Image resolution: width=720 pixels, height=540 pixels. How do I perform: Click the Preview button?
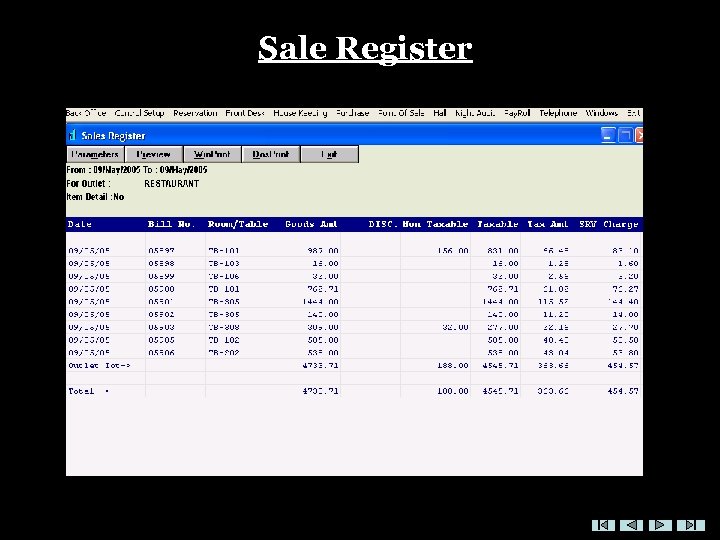154,154
